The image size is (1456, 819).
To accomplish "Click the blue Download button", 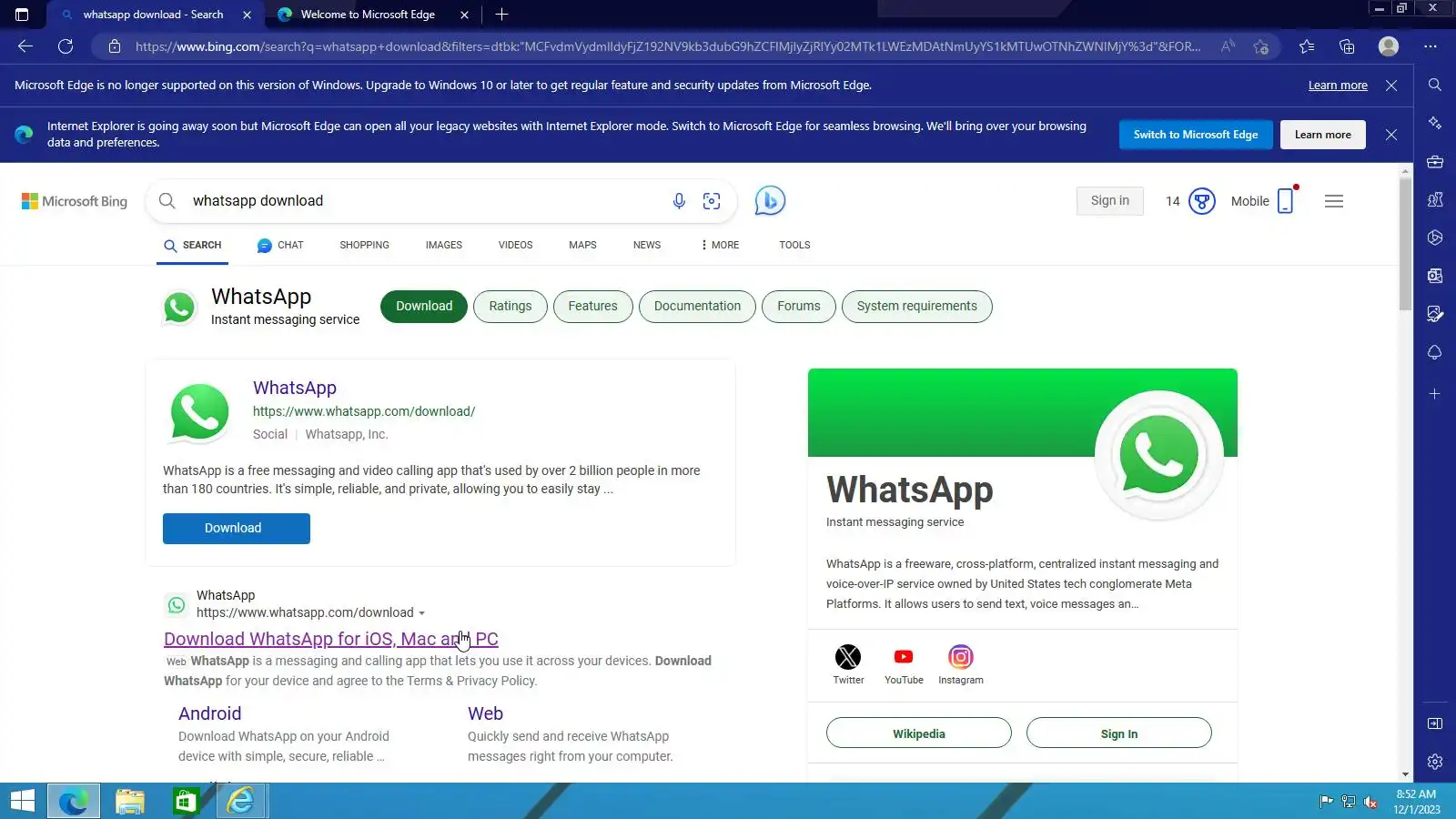I will tap(237, 529).
